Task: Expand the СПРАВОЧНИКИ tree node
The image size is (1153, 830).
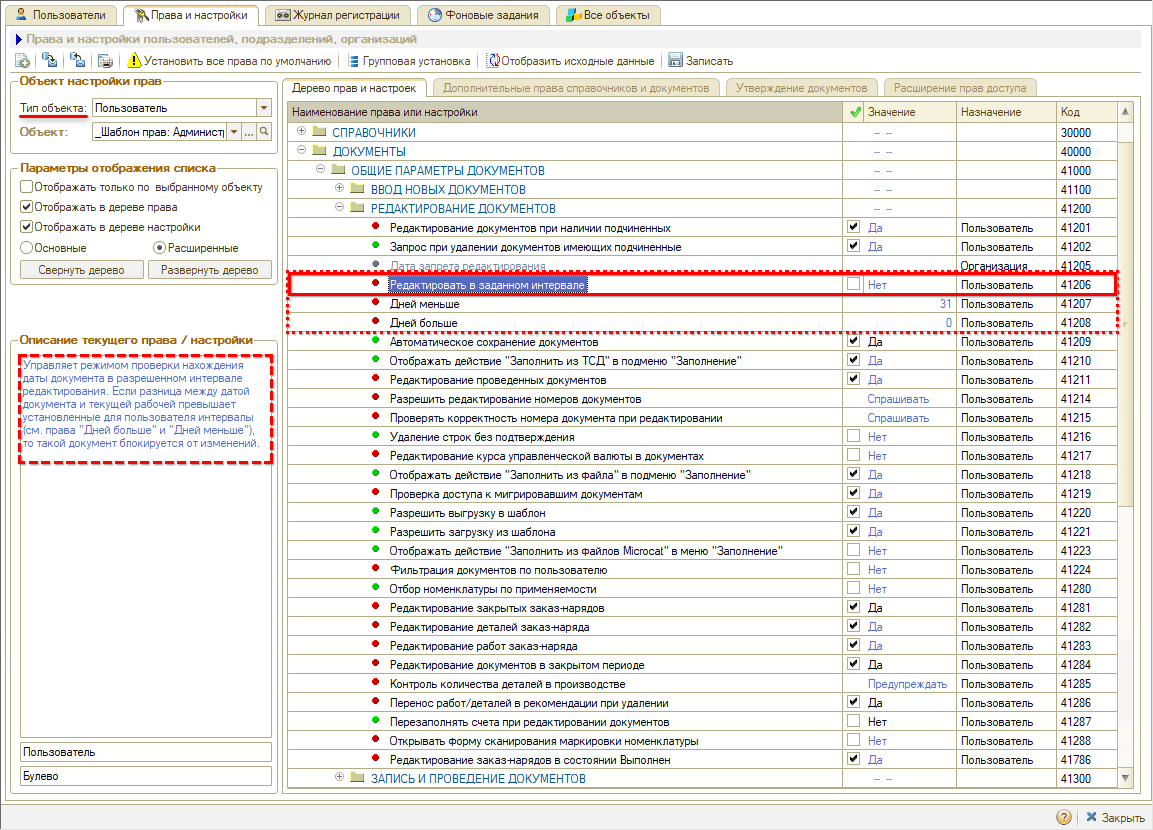Action: pos(301,132)
